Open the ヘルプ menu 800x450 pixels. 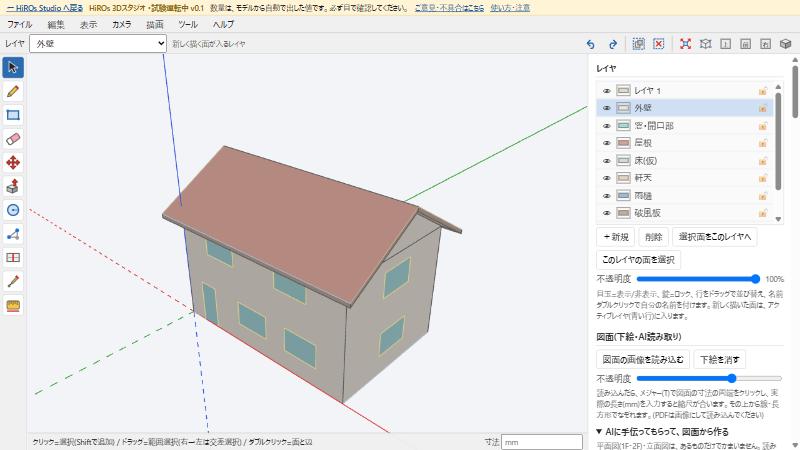(x=223, y=24)
